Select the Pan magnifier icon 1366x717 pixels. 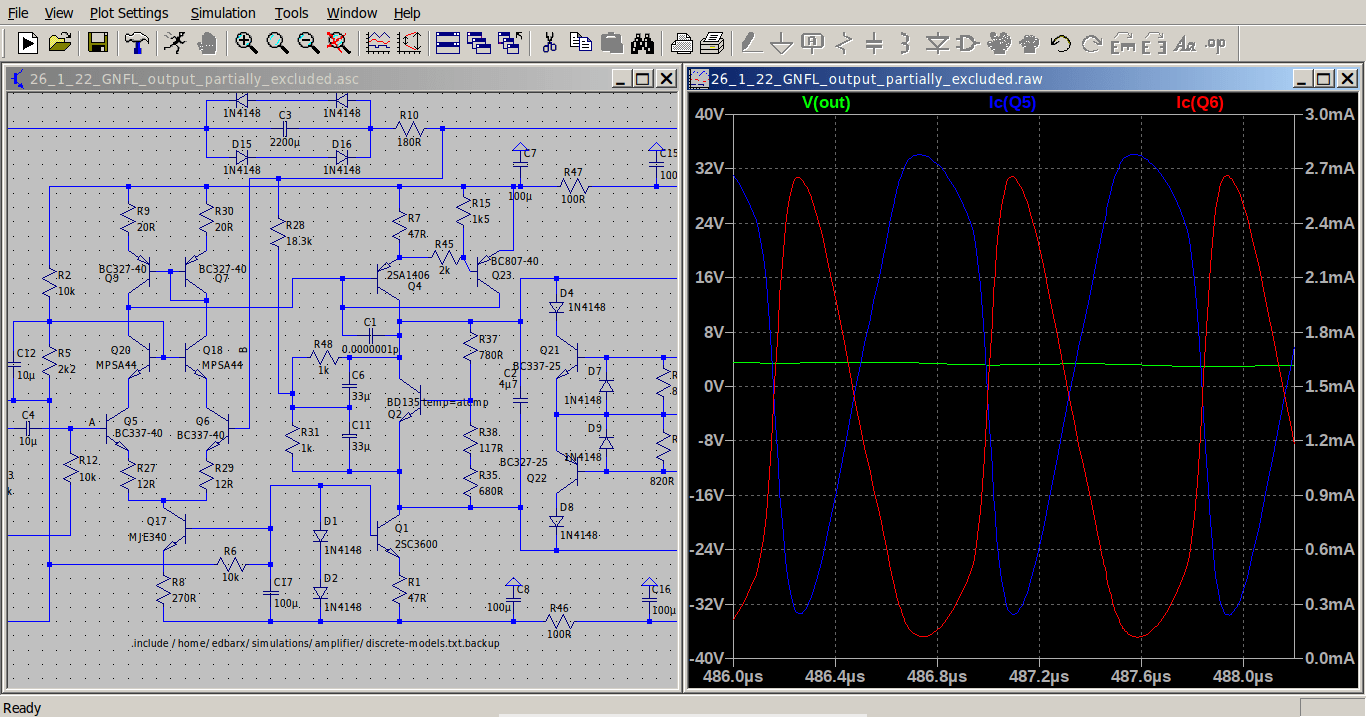pos(277,42)
